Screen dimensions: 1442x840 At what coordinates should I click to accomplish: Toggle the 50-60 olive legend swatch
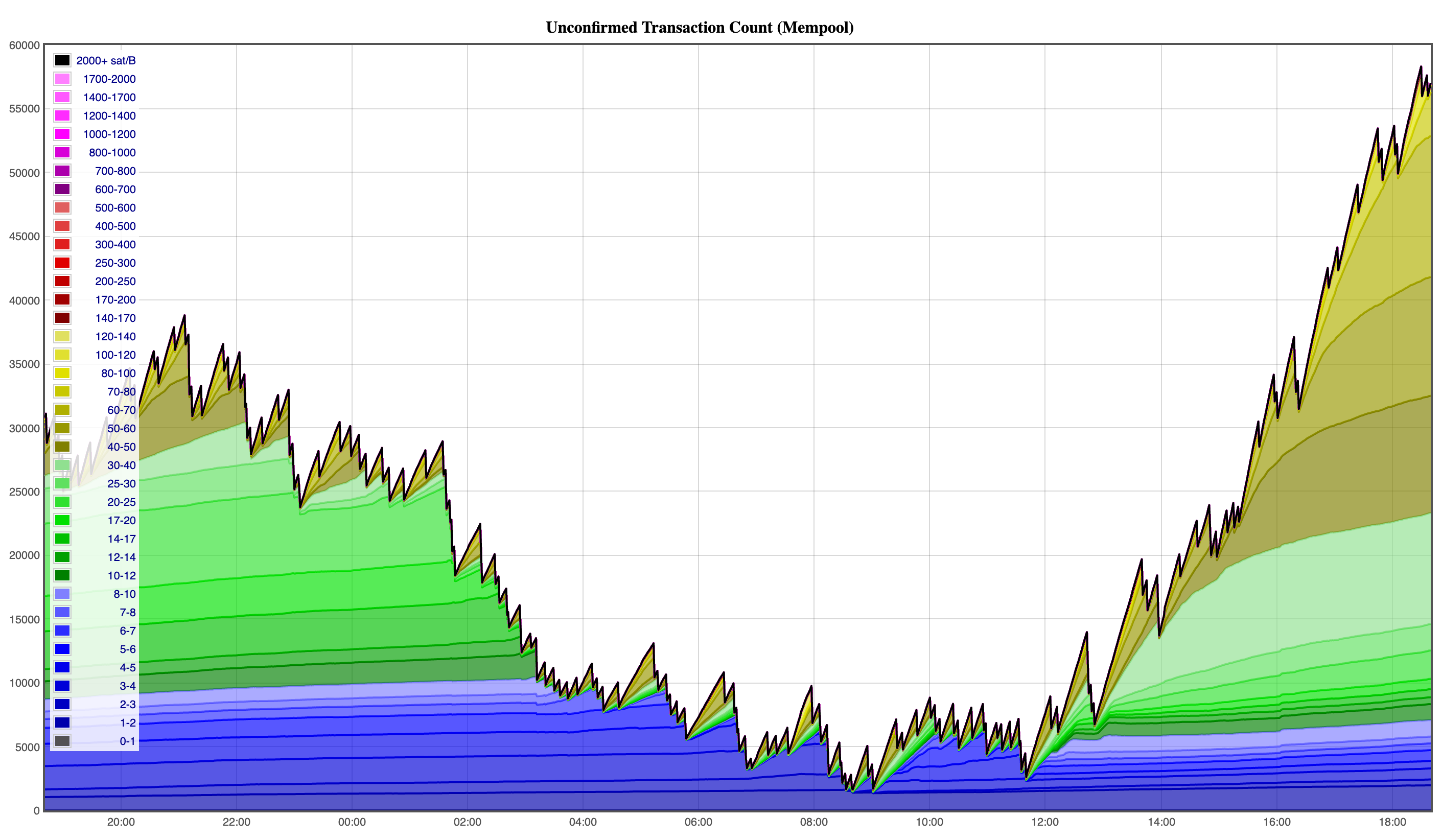coord(62,428)
